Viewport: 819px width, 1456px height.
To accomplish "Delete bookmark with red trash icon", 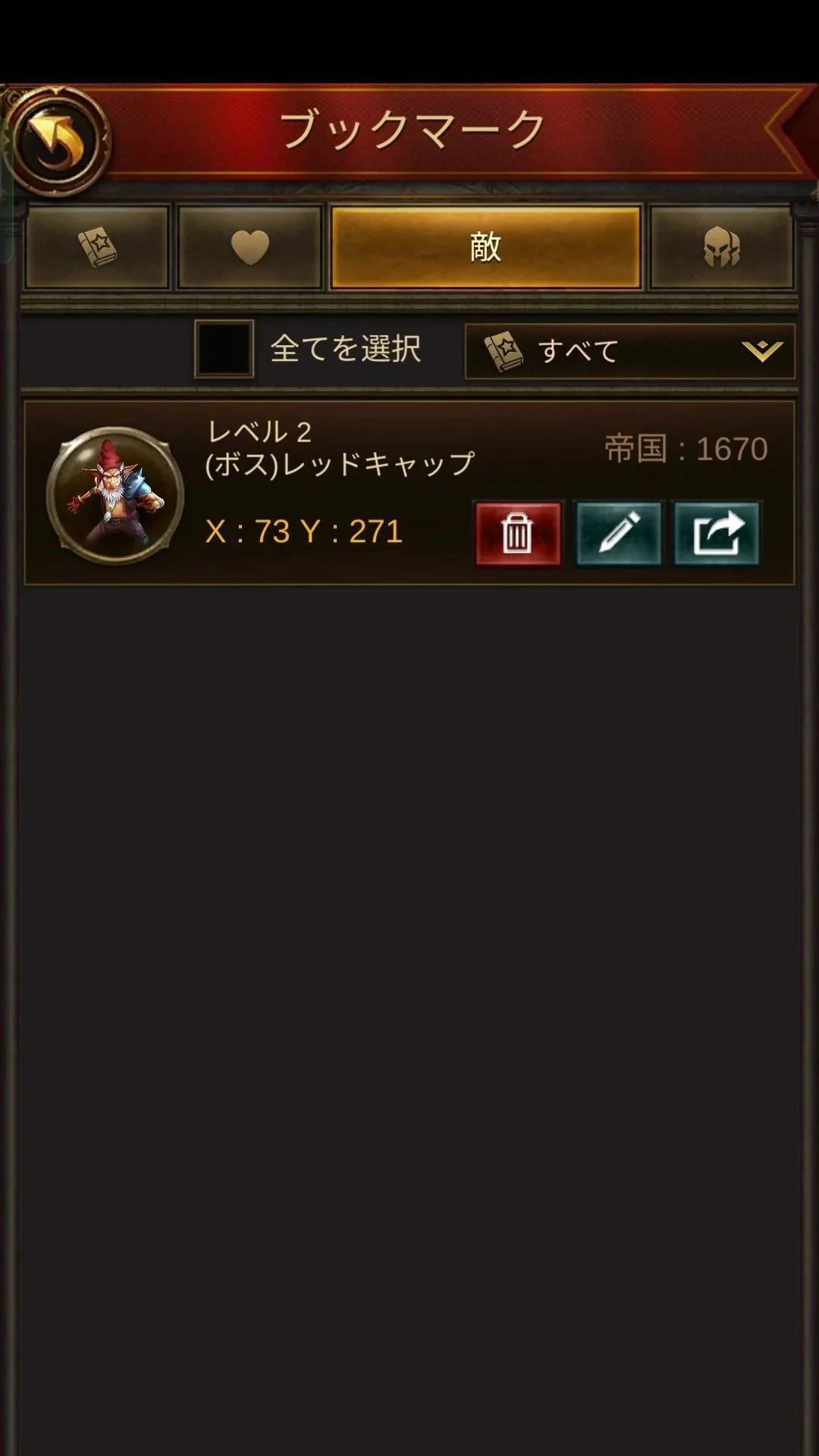I will pyautogui.click(x=518, y=534).
